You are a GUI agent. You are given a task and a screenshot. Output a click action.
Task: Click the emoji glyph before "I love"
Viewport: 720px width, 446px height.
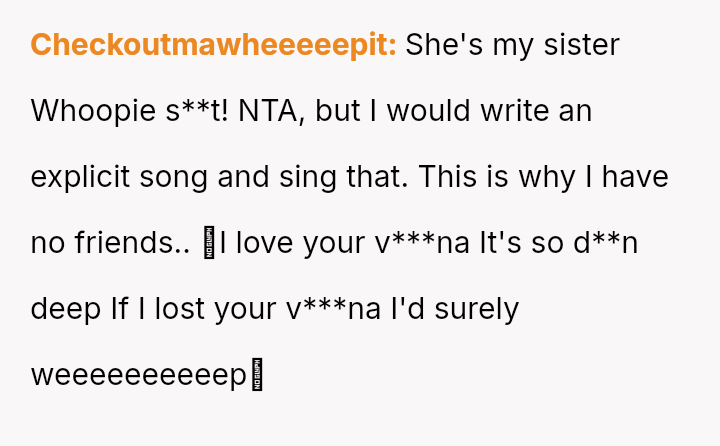(210, 243)
